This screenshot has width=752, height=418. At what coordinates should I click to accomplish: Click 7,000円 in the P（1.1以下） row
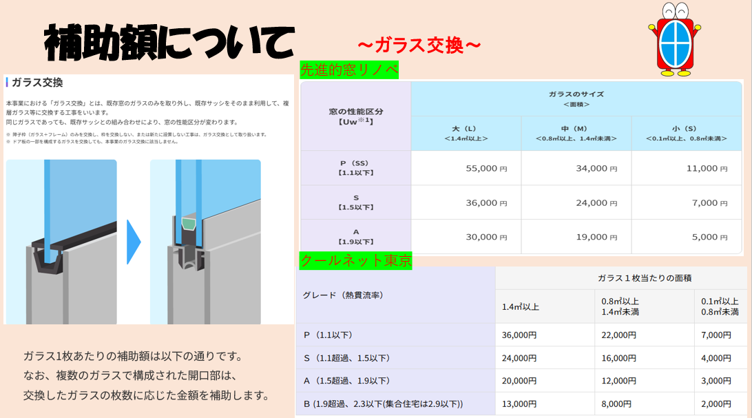(721, 335)
